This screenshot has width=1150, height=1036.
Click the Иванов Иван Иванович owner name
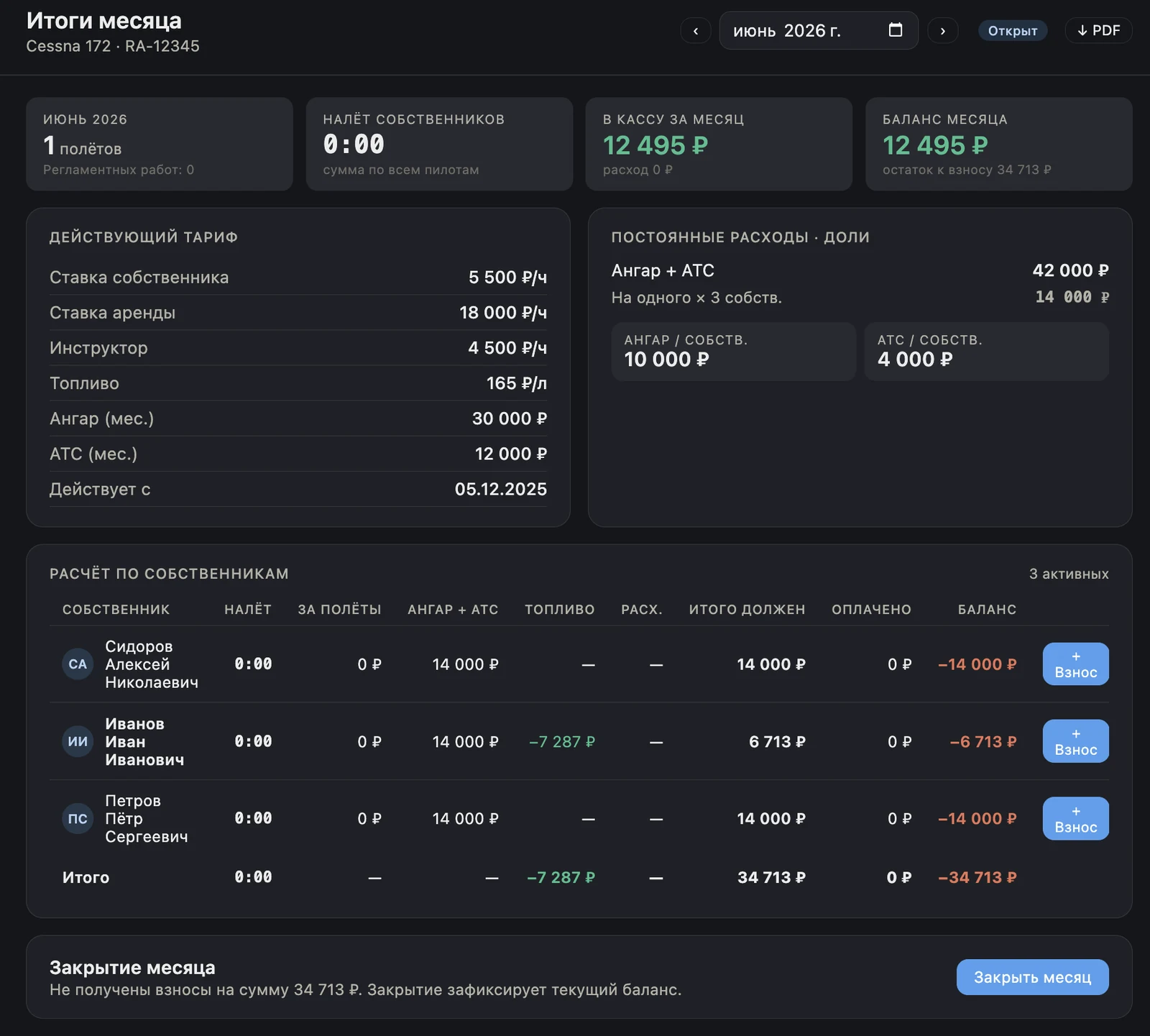[x=144, y=741]
